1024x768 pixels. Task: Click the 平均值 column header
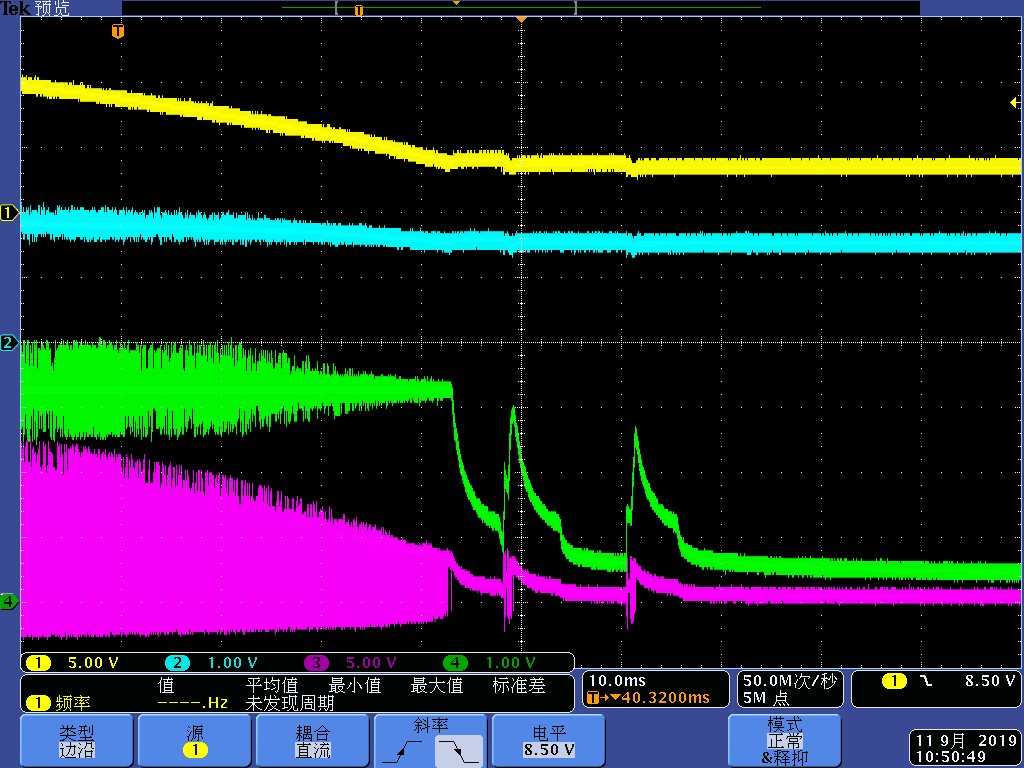[272, 685]
